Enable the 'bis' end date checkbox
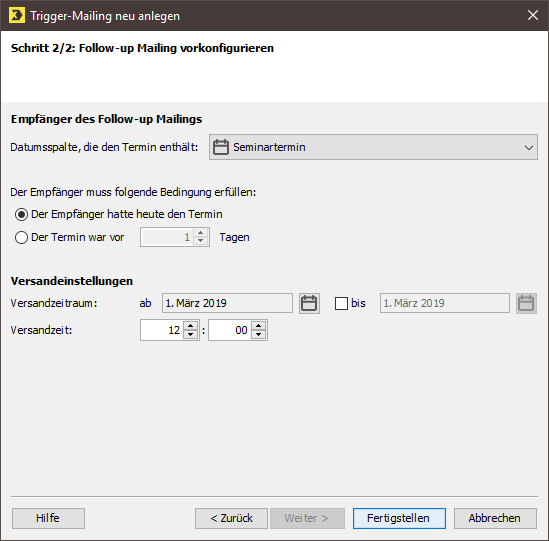549x541 pixels. [341, 303]
